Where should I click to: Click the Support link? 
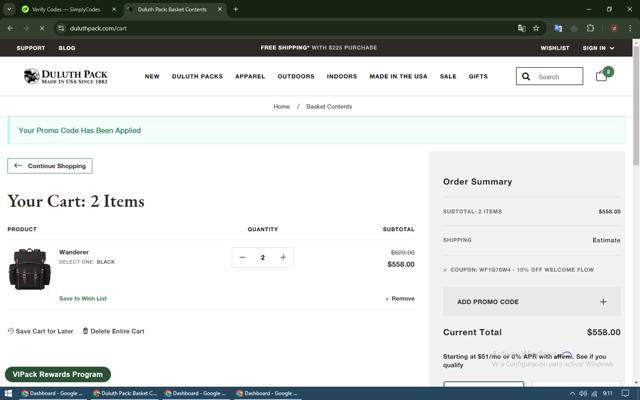click(x=31, y=48)
